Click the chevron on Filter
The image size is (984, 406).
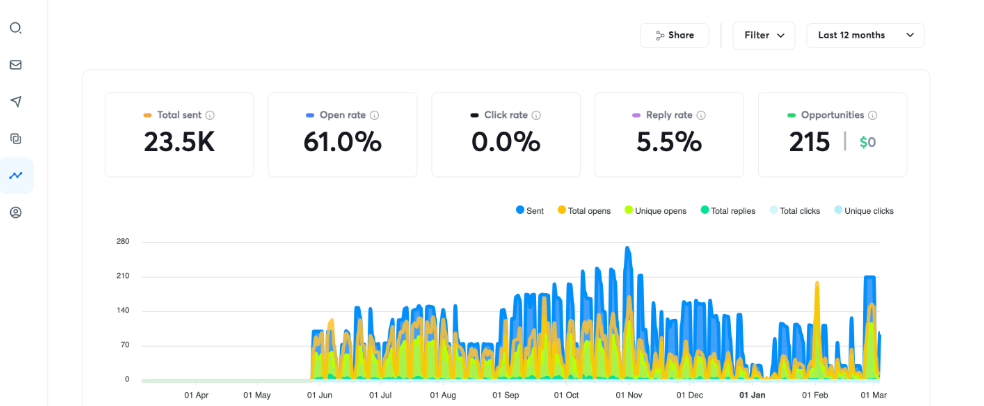click(x=781, y=36)
